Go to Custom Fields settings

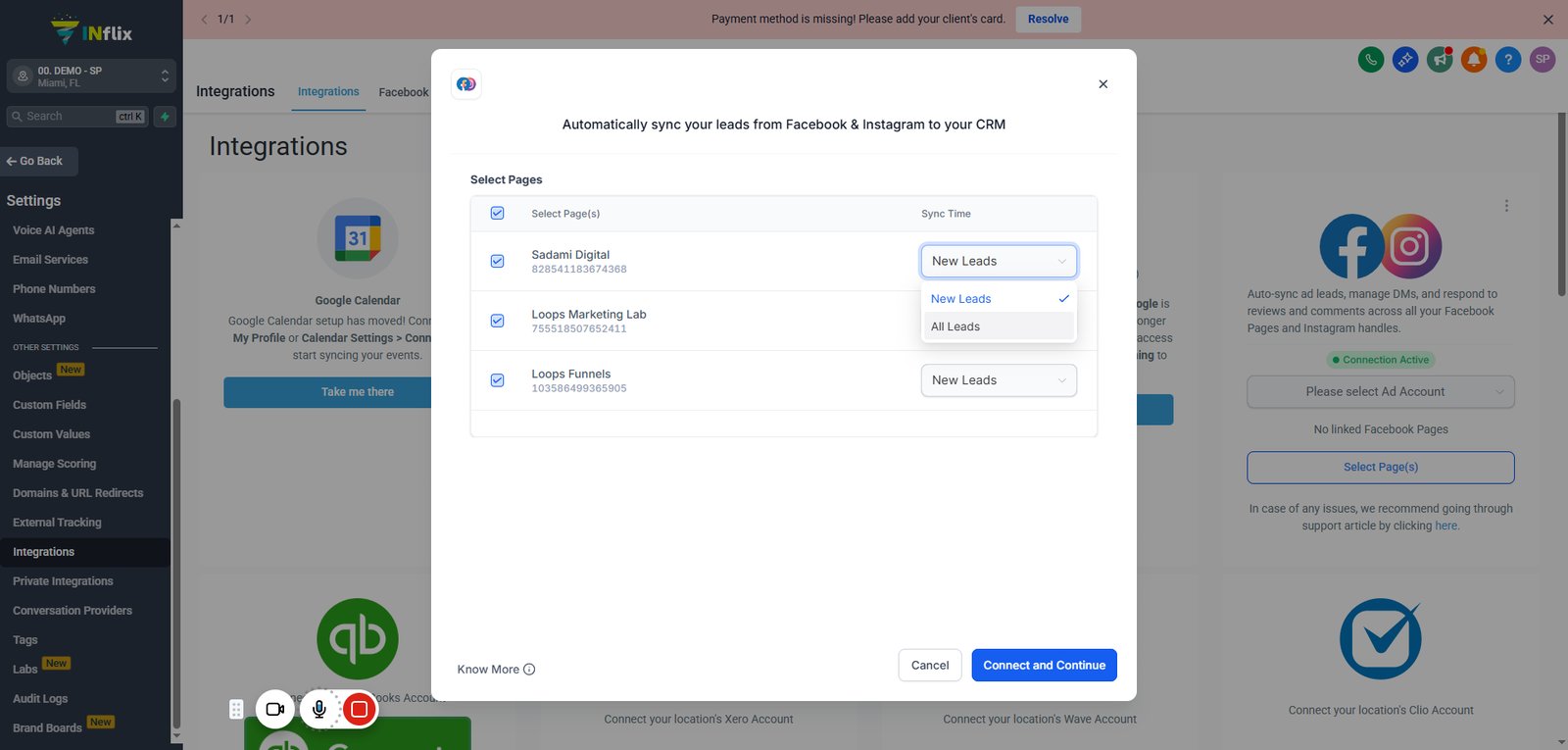coord(49,405)
